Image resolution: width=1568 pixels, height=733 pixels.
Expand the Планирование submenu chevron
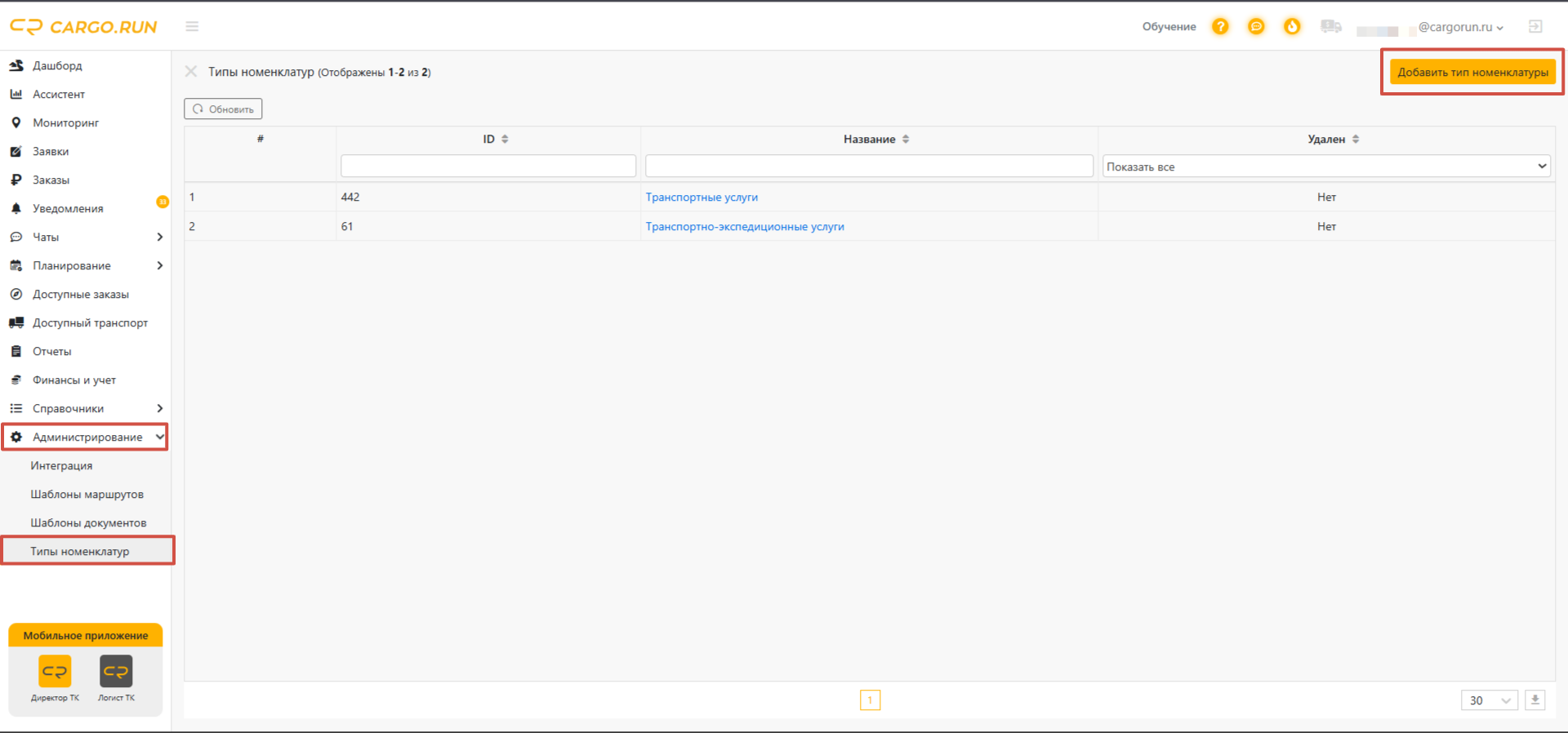pos(159,265)
